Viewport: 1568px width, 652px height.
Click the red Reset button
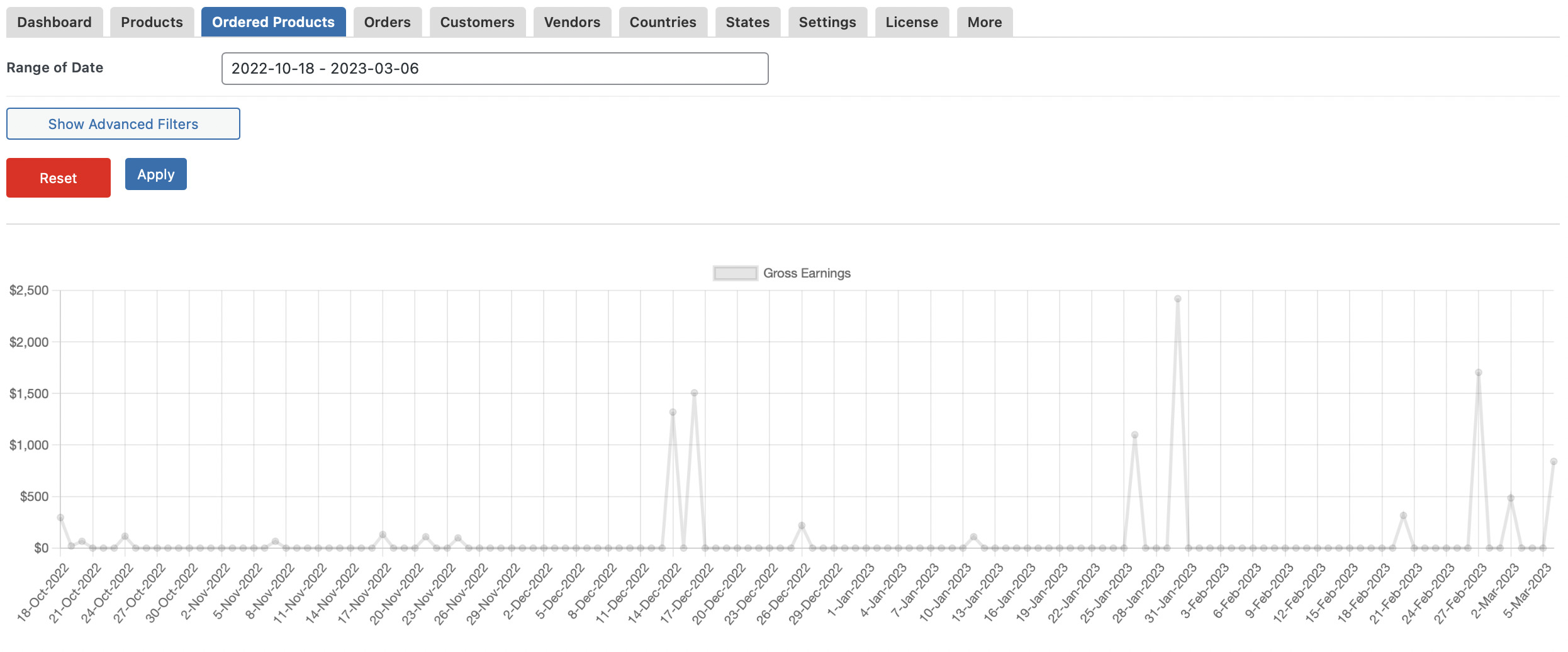(59, 177)
